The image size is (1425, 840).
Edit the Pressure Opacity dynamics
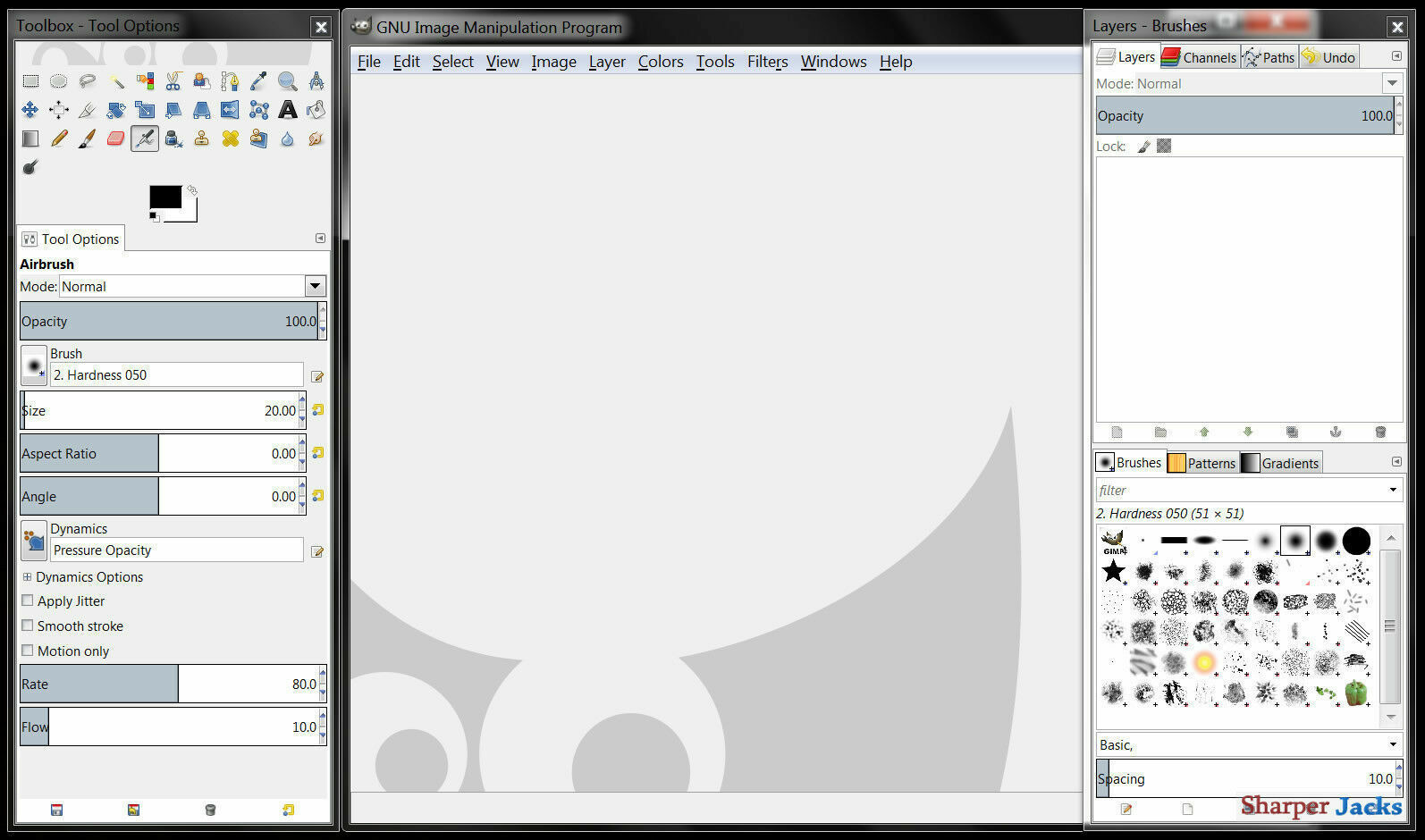(317, 551)
